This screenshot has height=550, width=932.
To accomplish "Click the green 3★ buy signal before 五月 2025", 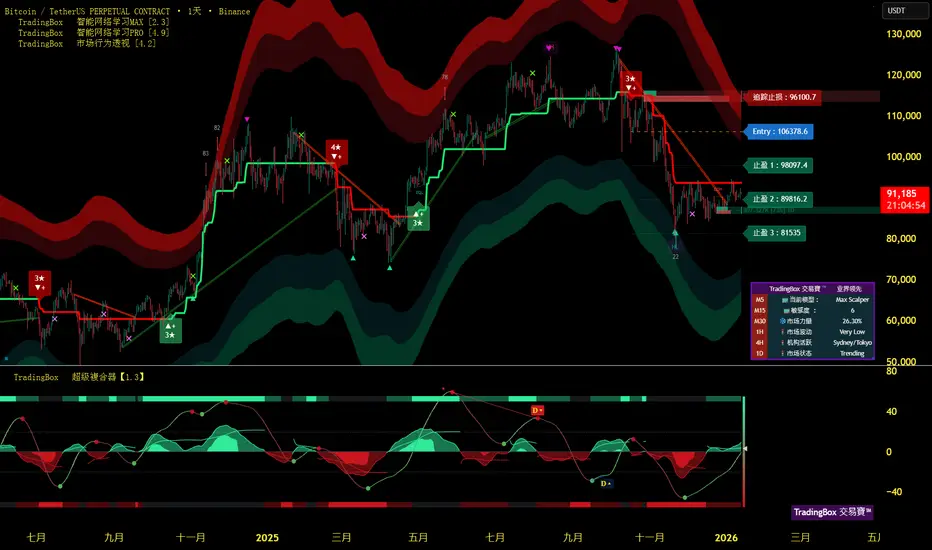I will [x=418, y=218].
